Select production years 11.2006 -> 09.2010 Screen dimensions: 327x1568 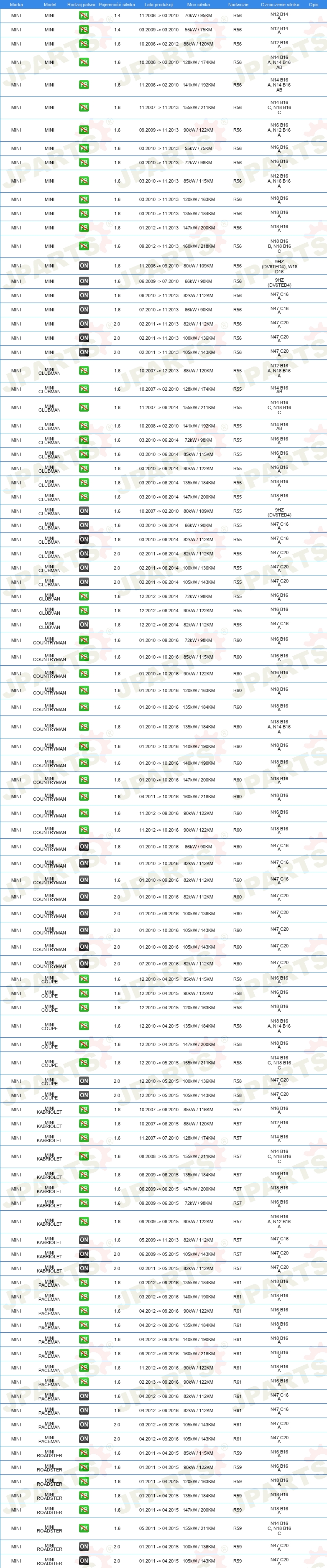click(x=159, y=265)
